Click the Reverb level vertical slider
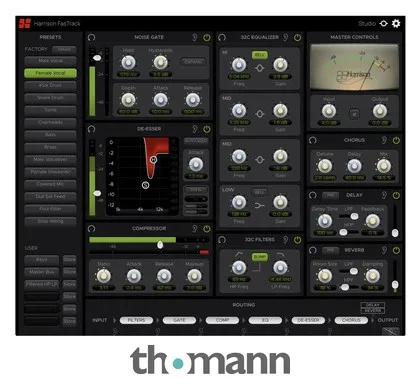The image size is (420, 384). (395, 277)
